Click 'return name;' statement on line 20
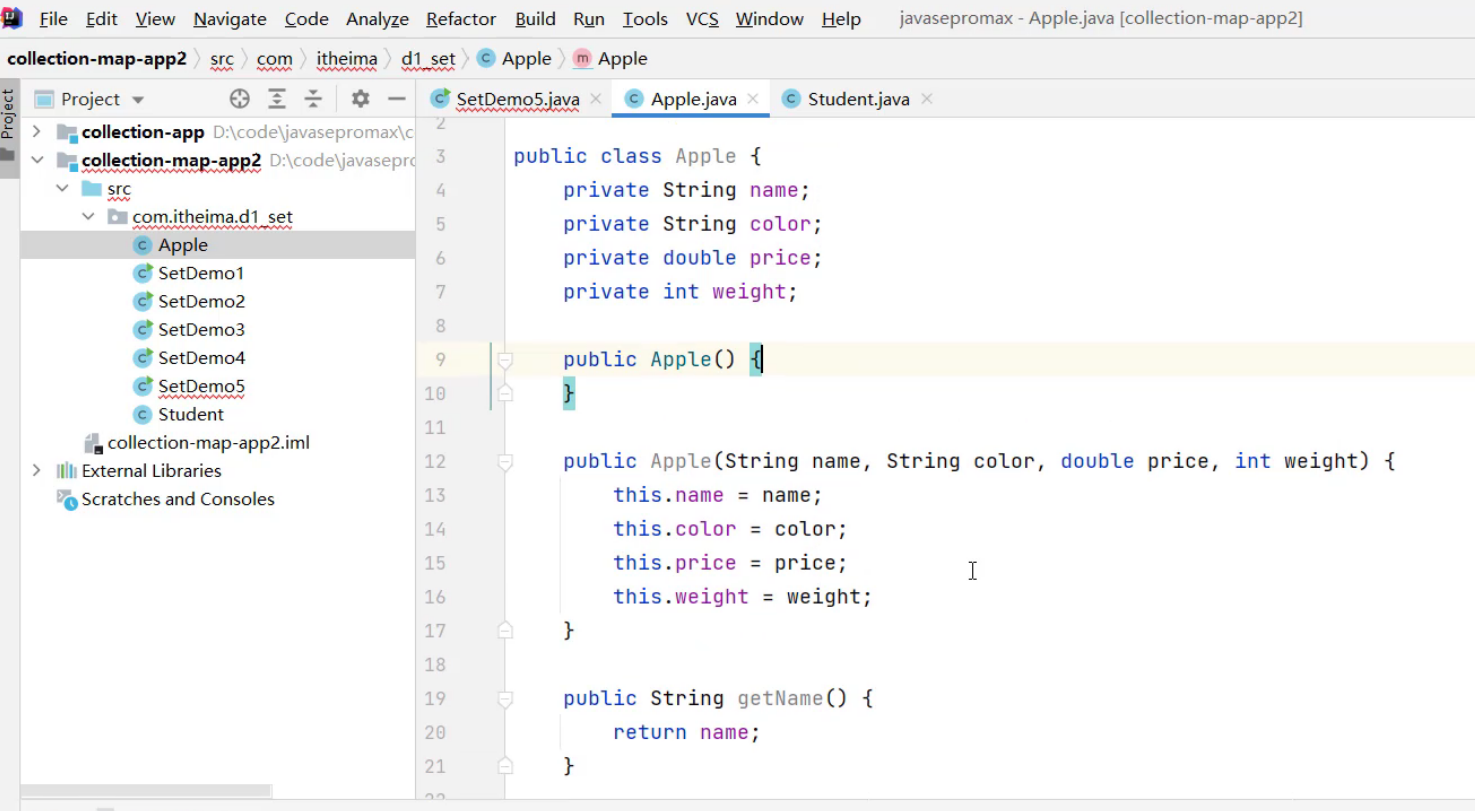1475x811 pixels. click(x=686, y=732)
